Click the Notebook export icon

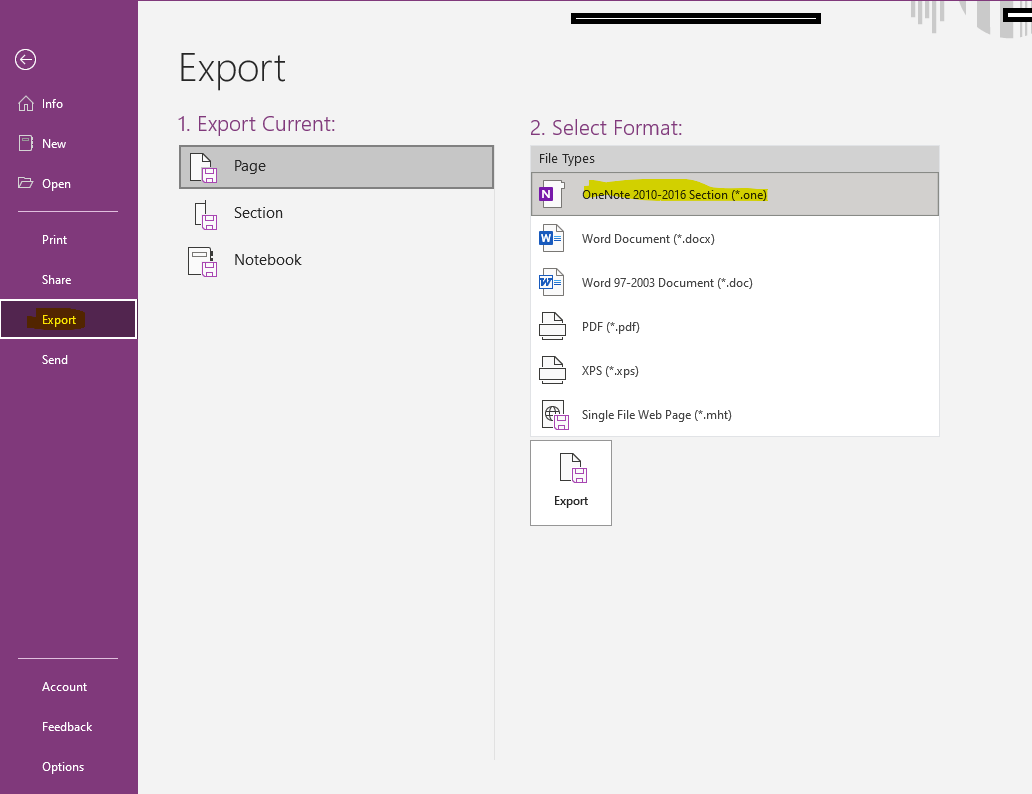coord(203,262)
